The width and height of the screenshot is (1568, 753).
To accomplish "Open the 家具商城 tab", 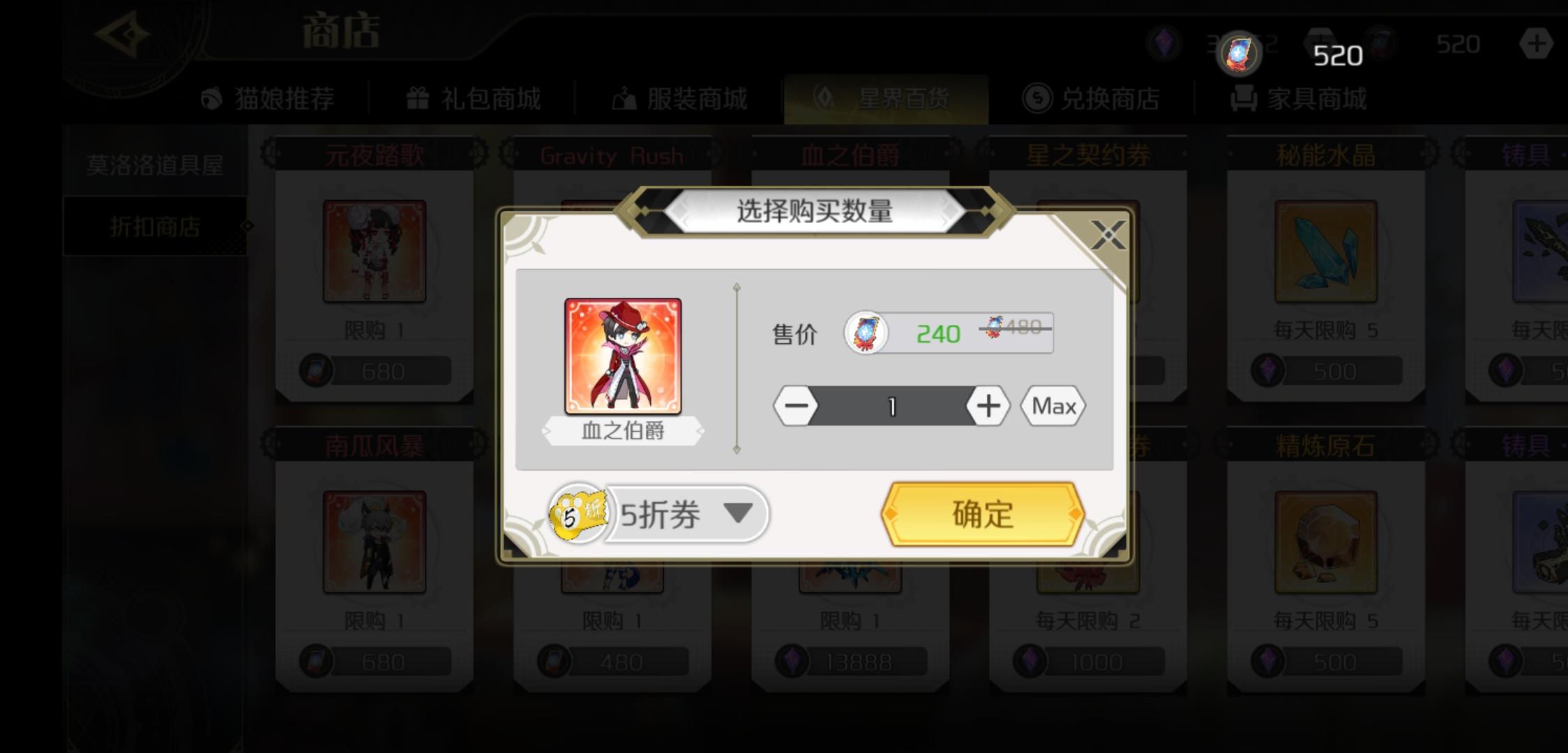I will tap(1299, 98).
